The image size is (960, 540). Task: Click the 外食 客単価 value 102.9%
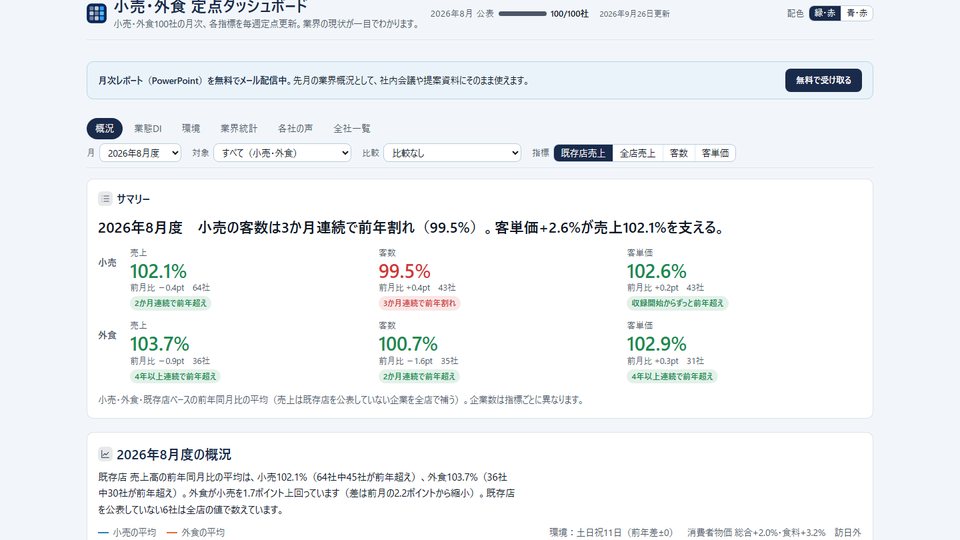[x=656, y=344]
